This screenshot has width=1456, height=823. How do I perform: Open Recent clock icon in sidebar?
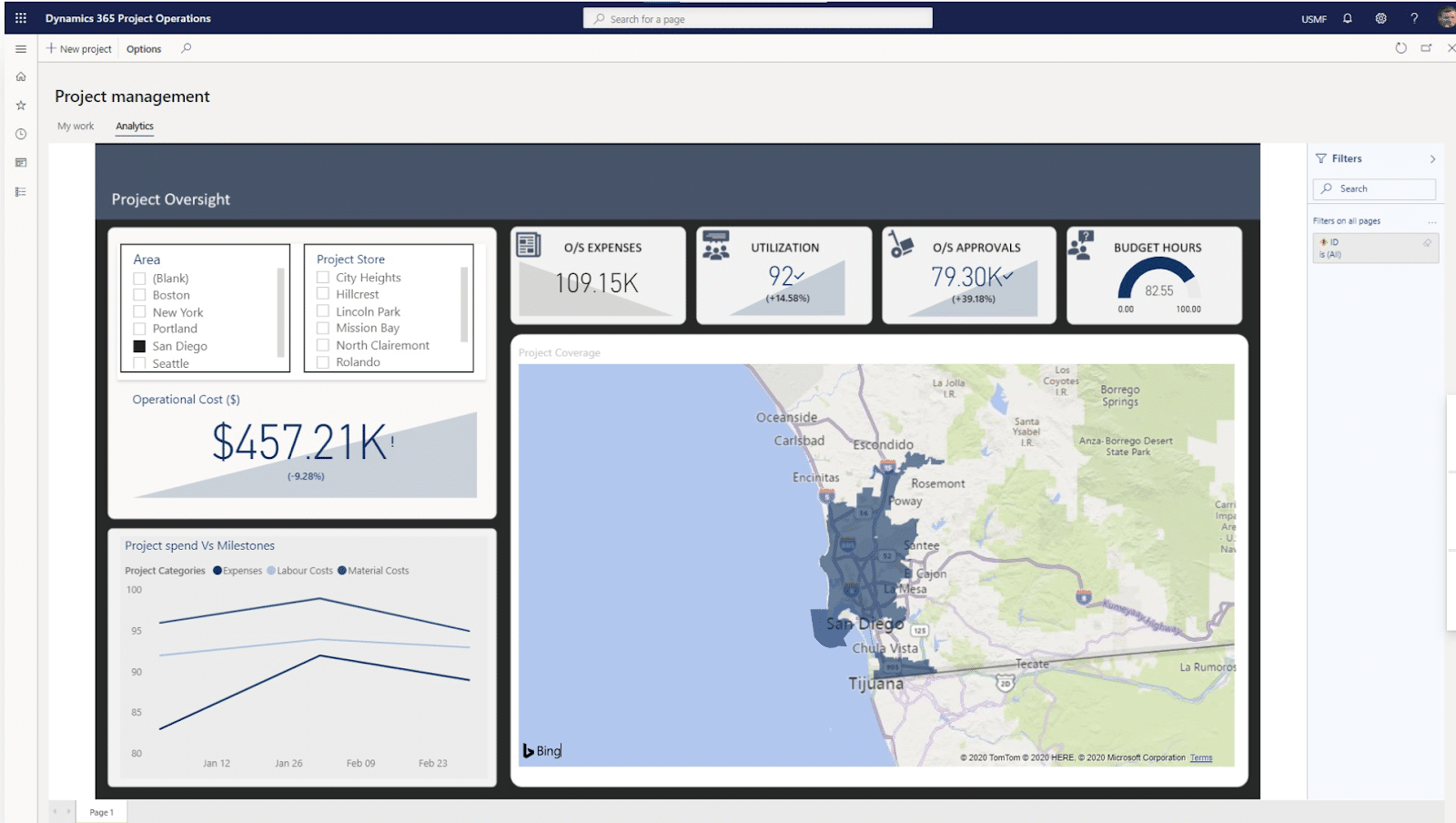(20, 134)
